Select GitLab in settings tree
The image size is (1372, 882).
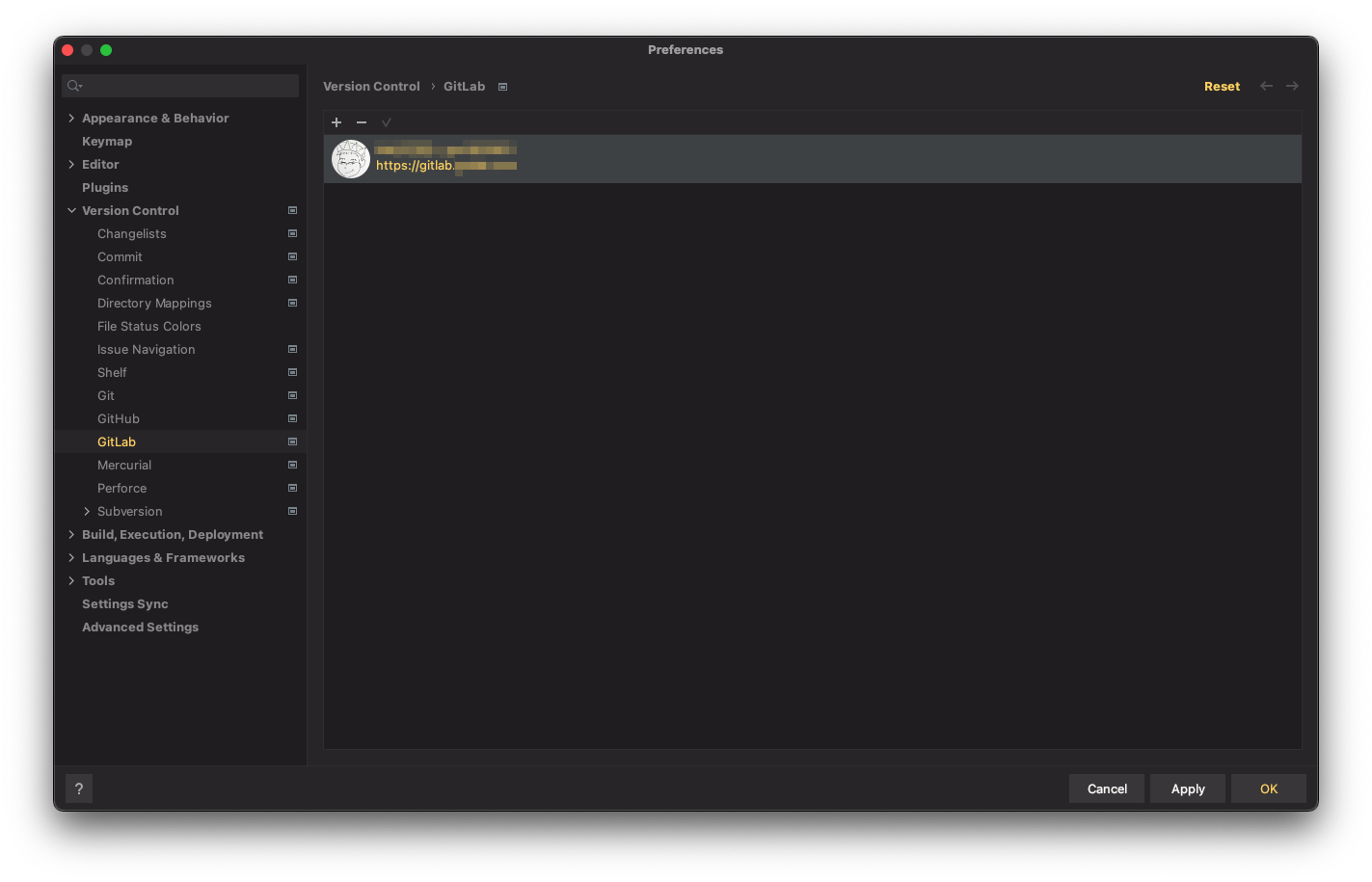[117, 441]
